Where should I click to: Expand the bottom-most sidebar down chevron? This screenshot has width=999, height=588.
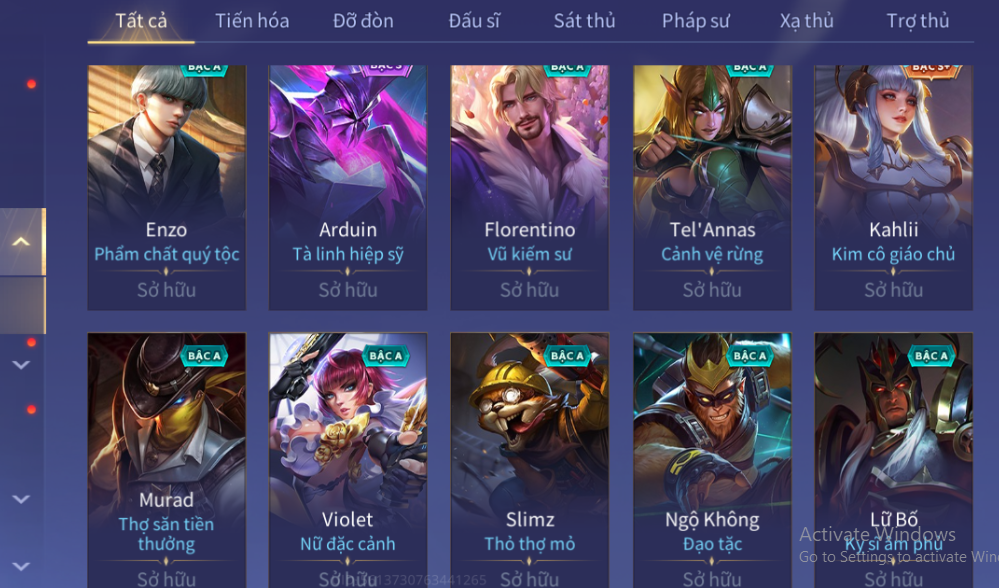coord(21,566)
